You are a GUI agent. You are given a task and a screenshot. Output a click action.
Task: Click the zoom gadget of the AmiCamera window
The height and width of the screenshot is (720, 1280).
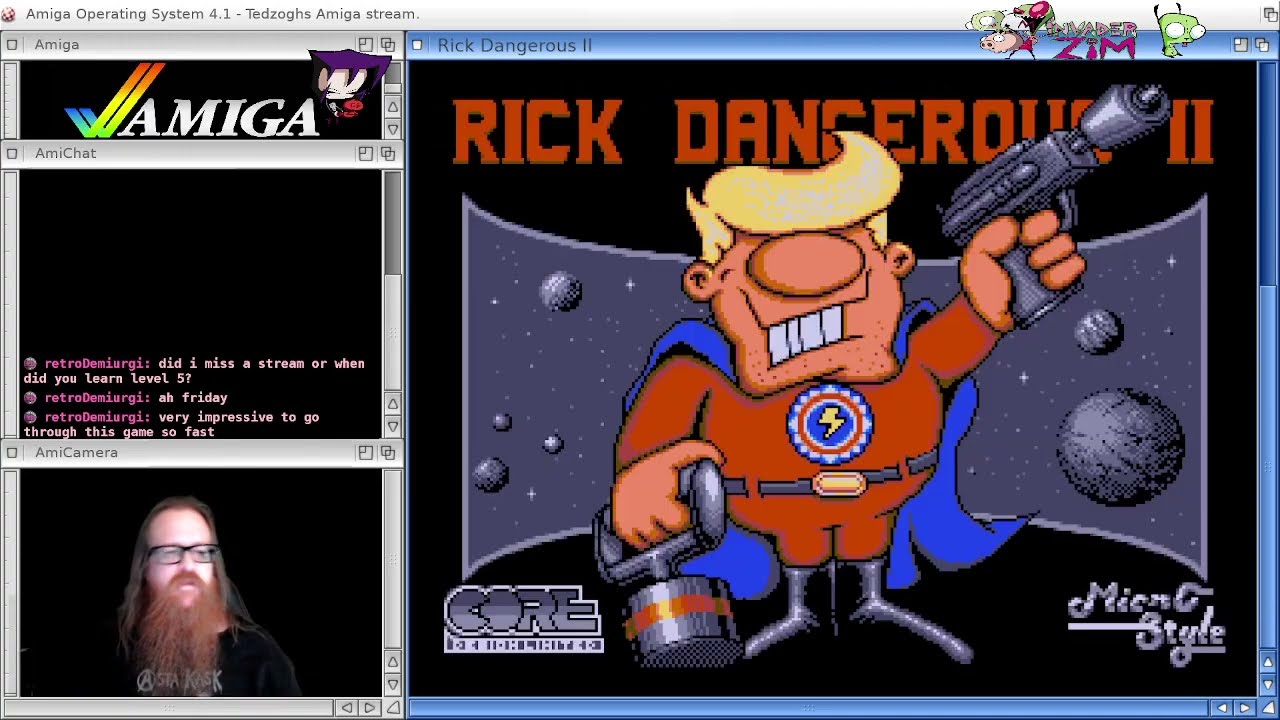pyautogui.click(x=365, y=452)
